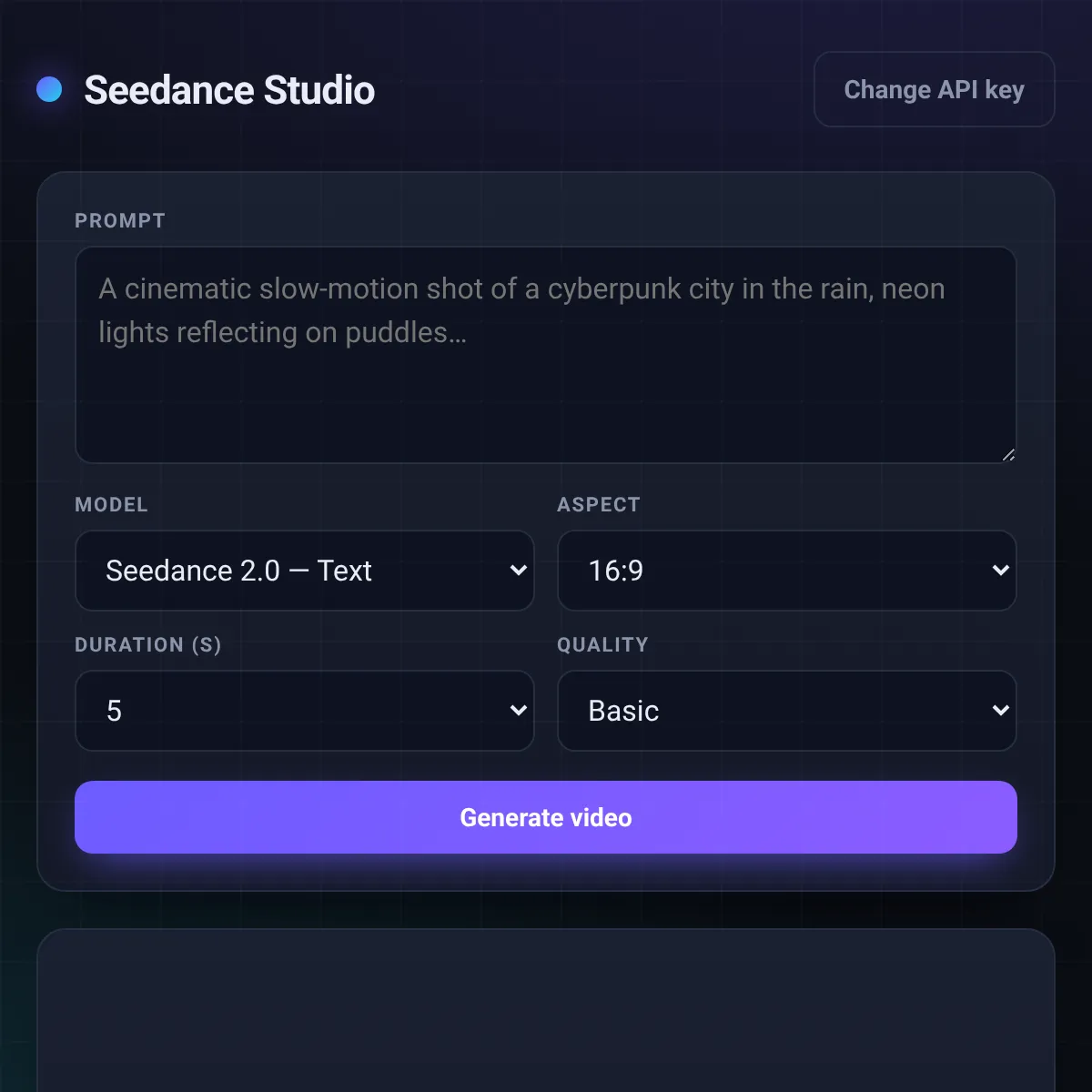This screenshot has width=1092, height=1092.
Task: Expand the Duration dropdown showing 5
Action: pyautogui.click(x=304, y=711)
